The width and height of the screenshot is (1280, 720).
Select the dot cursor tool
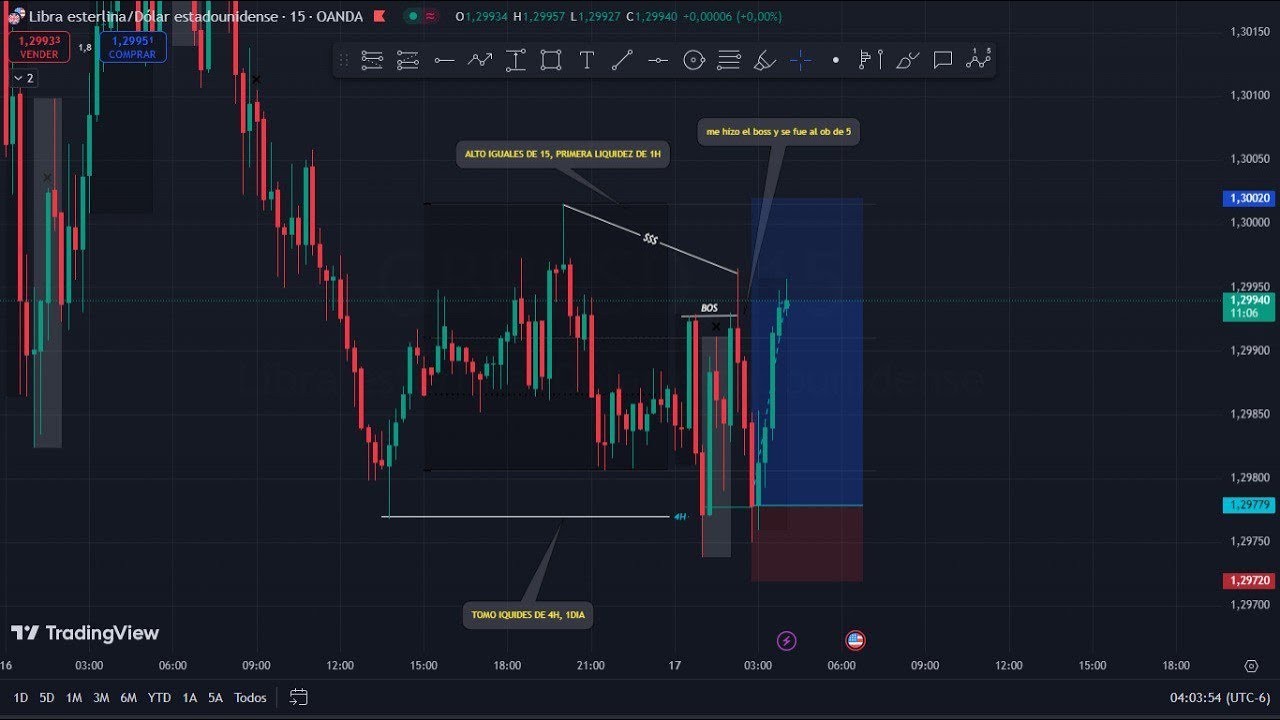click(836, 60)
